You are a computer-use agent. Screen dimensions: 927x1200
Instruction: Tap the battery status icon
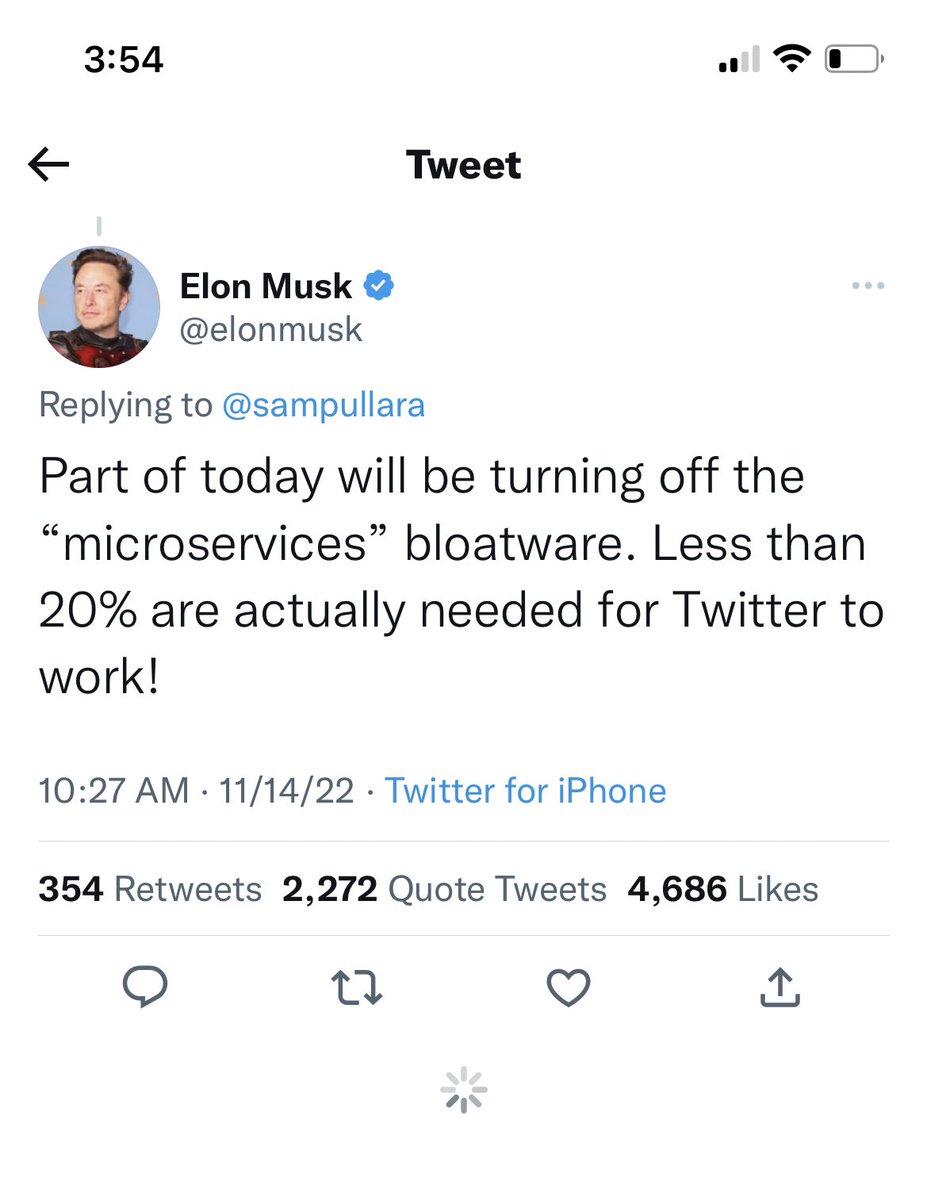click(852, 61)
